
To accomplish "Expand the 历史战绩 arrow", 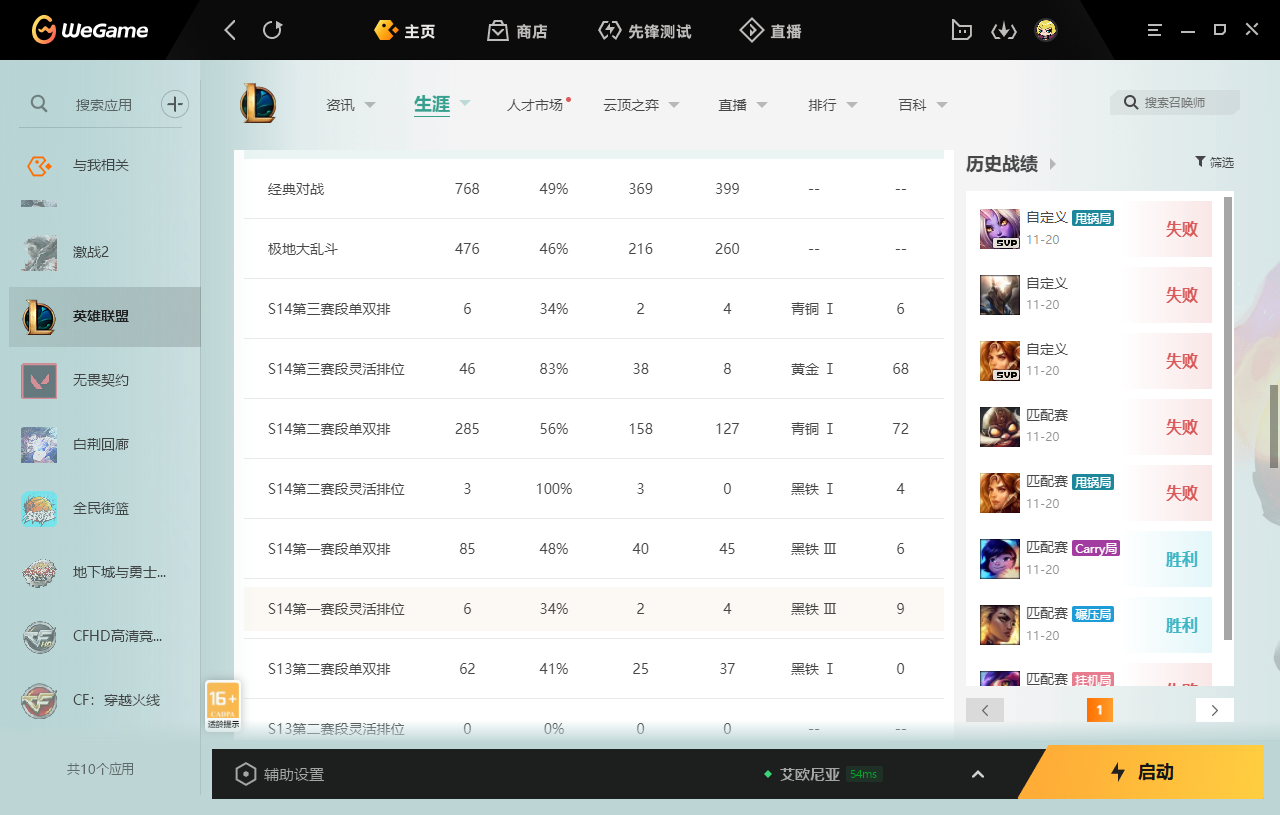I will (1053, 164).
